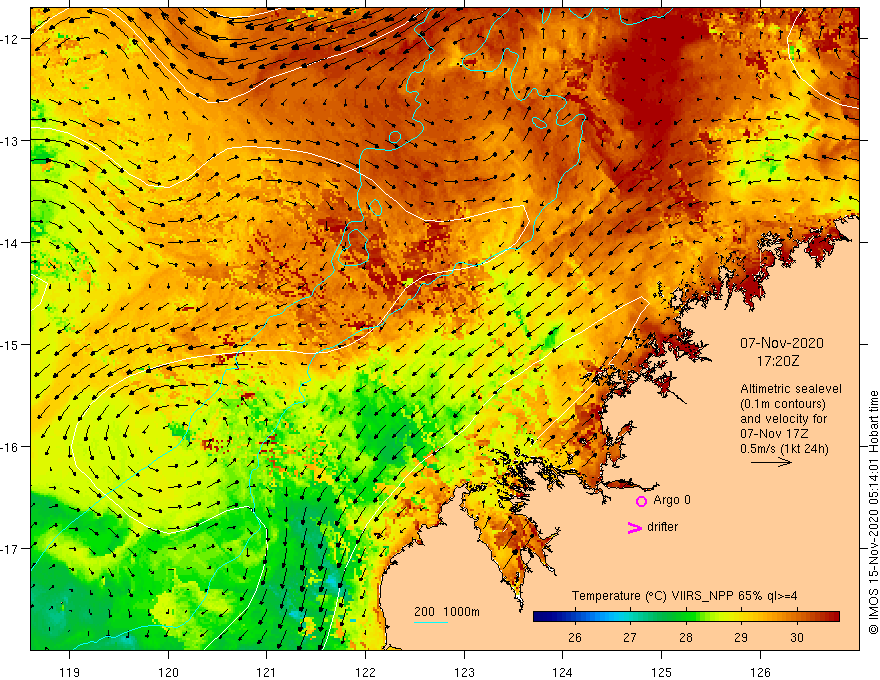Click the longitude 123 axis label
The height and width of the screenshot is (680, 880).
pyautogui.click(x=464, y=672)
